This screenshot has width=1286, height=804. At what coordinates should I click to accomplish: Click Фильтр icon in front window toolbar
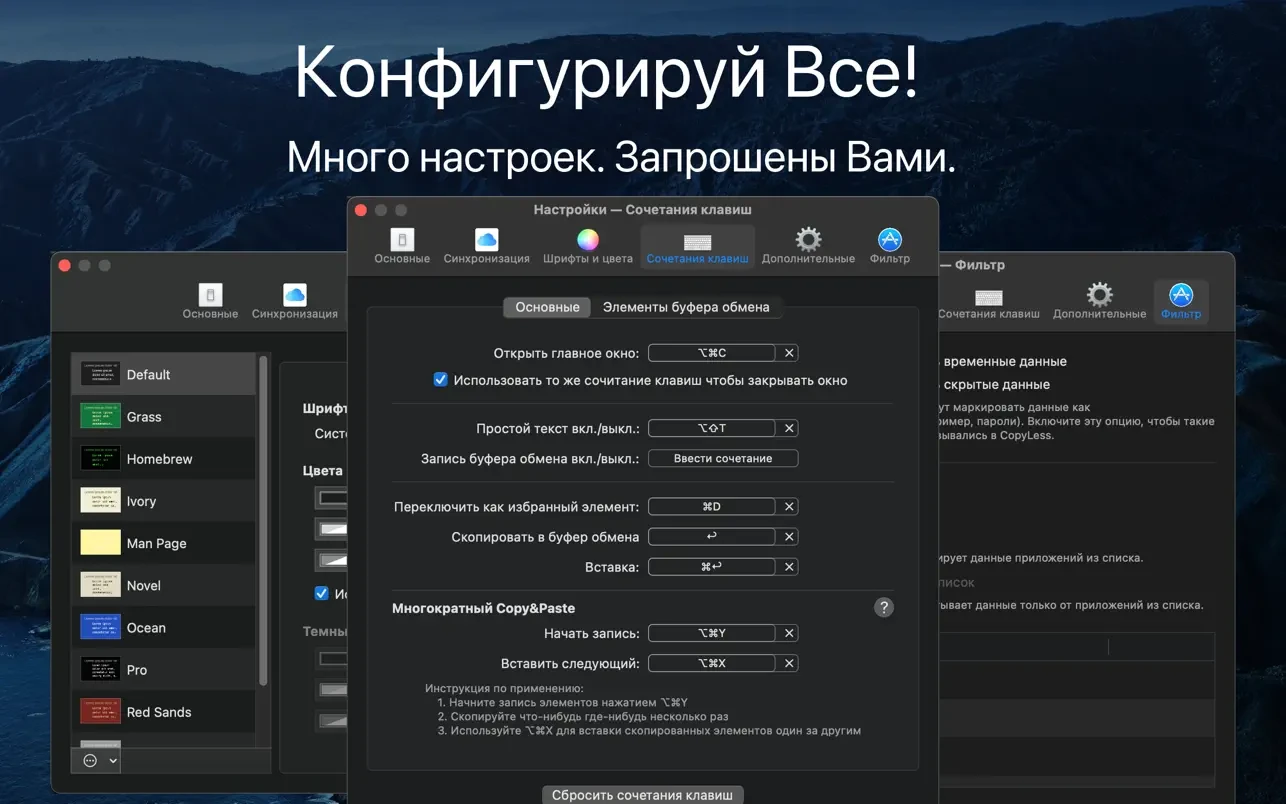[889, 246]
